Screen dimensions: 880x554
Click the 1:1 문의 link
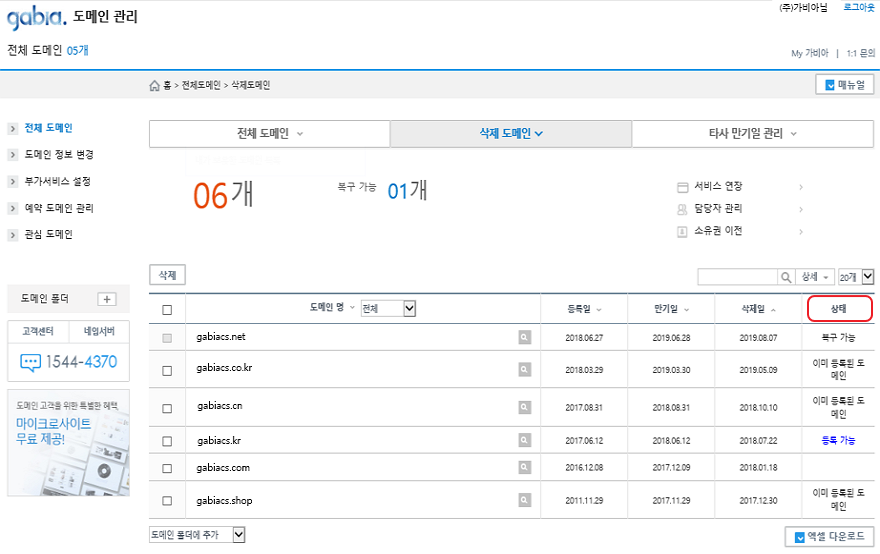(860, 53)
